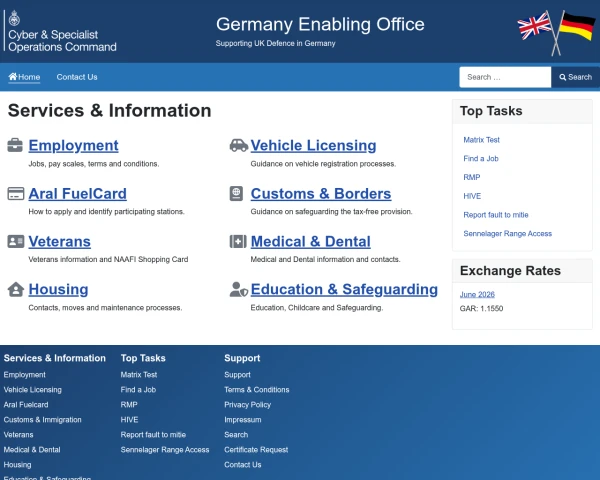Click the UK and German crossed flags image
This screenshot has height=480, width=600.
coord(556,33)
